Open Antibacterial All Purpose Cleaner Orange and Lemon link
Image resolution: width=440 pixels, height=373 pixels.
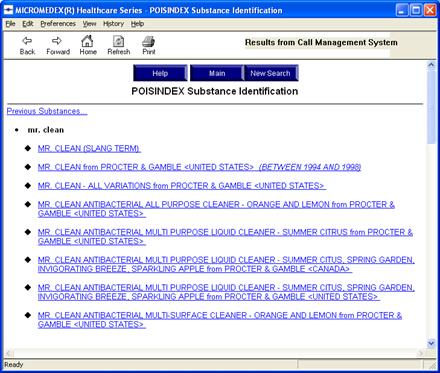coord(216,209)
